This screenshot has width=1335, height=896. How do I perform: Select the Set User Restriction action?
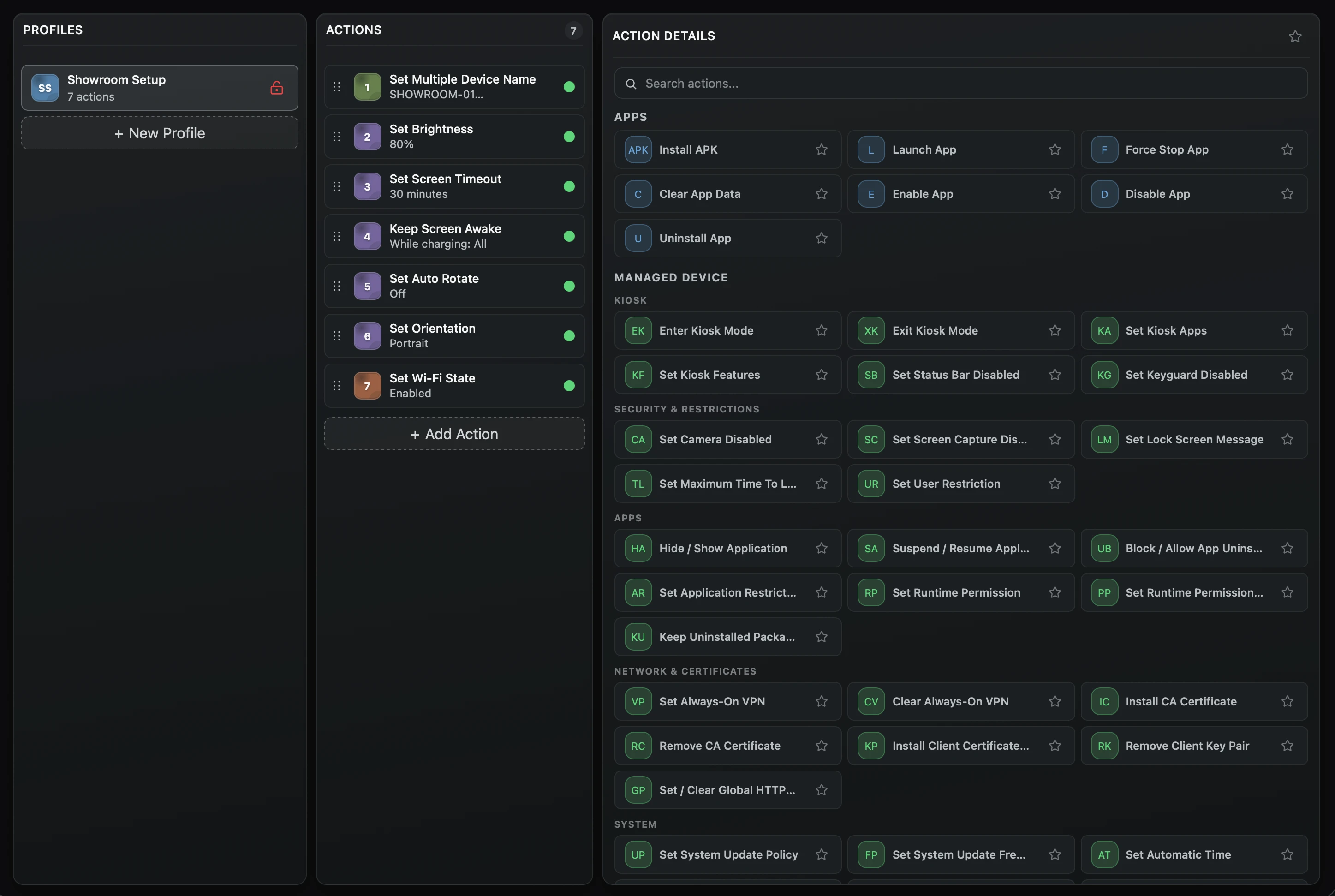960,484
